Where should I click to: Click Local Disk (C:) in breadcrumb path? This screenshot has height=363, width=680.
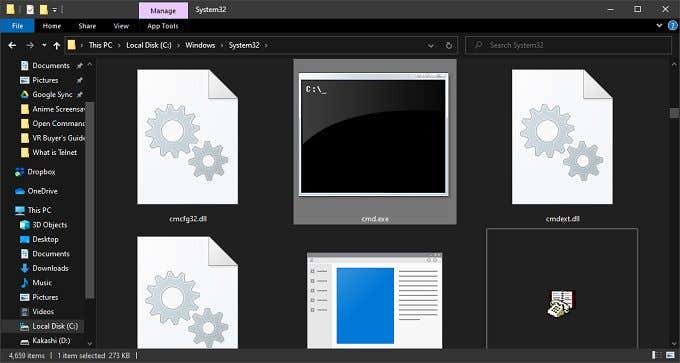[x=149, y=45]
